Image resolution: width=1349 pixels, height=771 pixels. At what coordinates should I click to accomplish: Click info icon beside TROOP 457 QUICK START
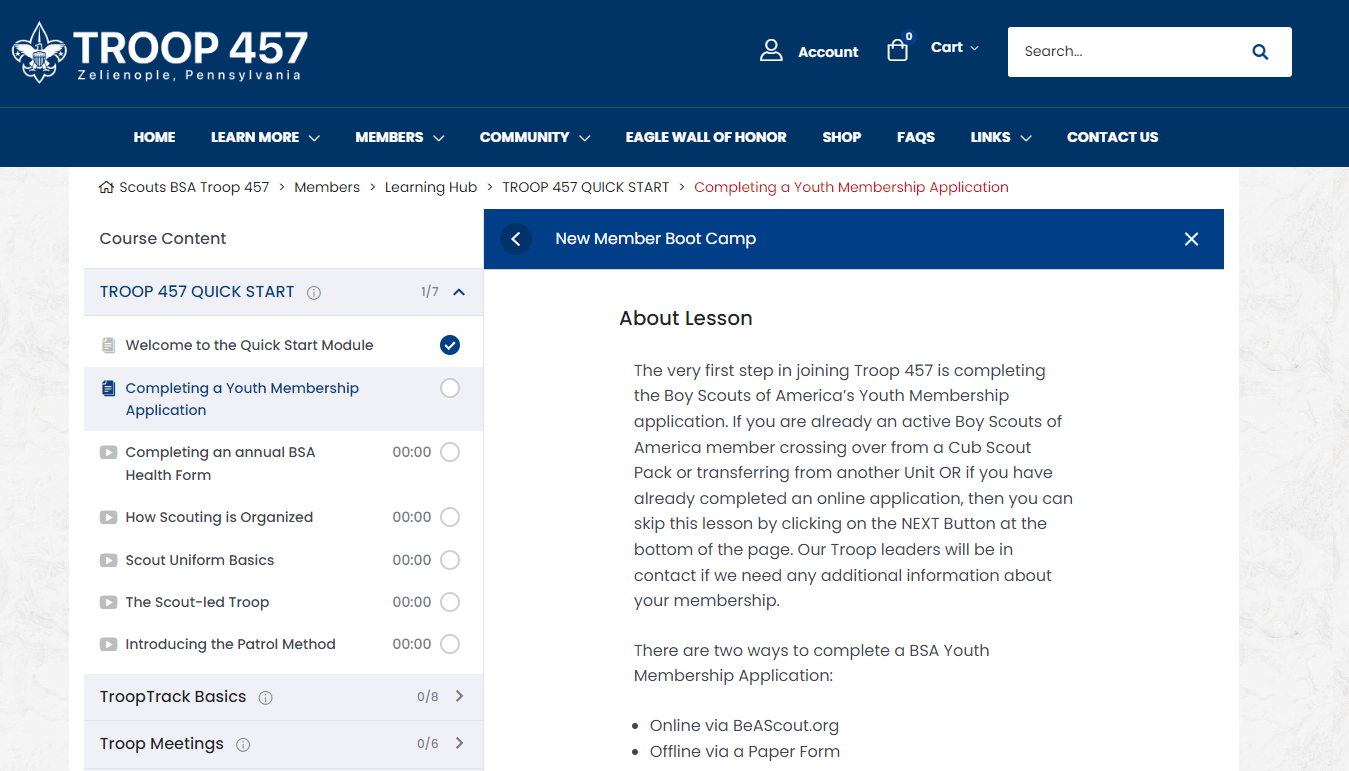pos(314,293)
